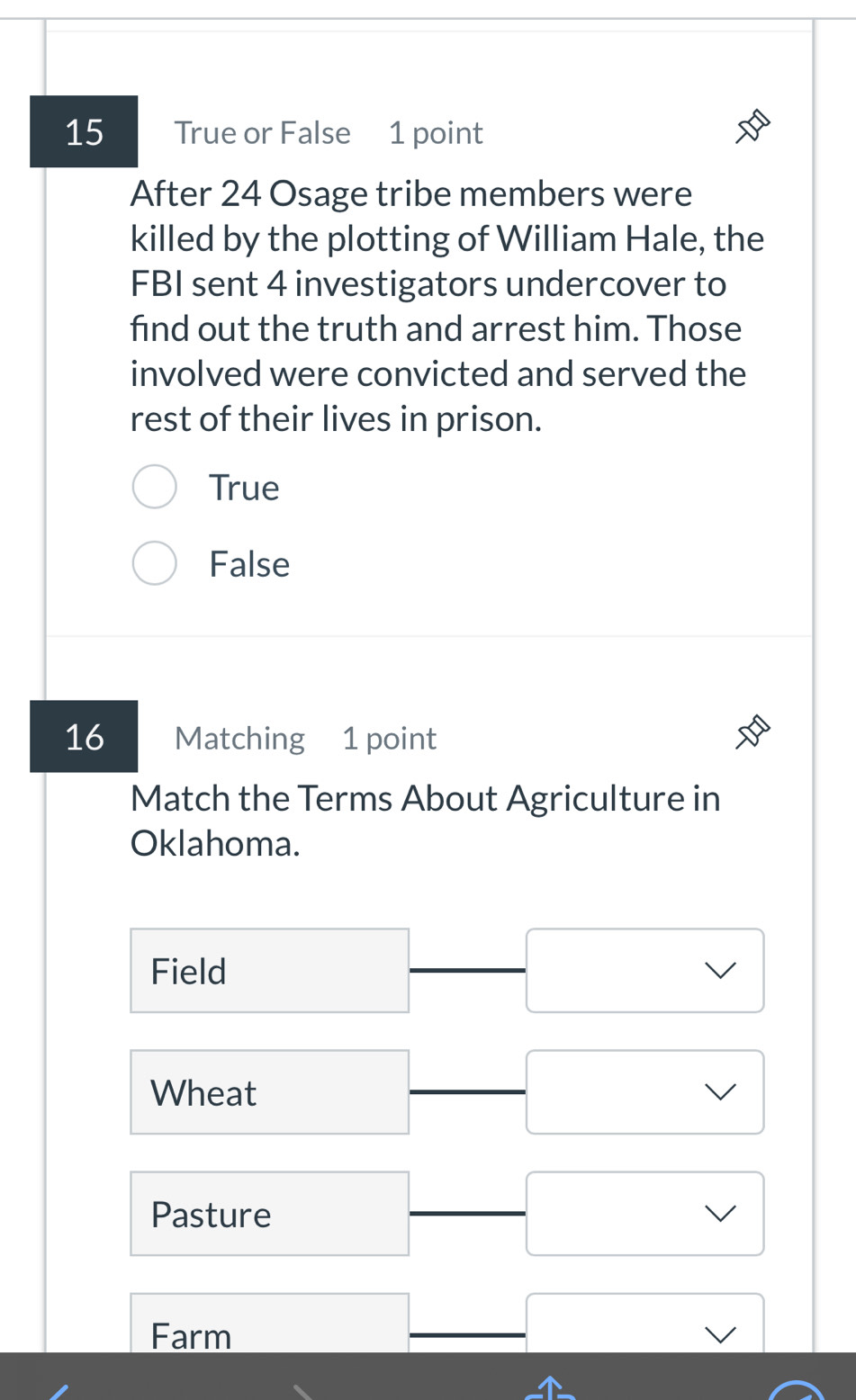Click the question 15 number badge
Screen dimensions: 856x1400
(84, 131)
